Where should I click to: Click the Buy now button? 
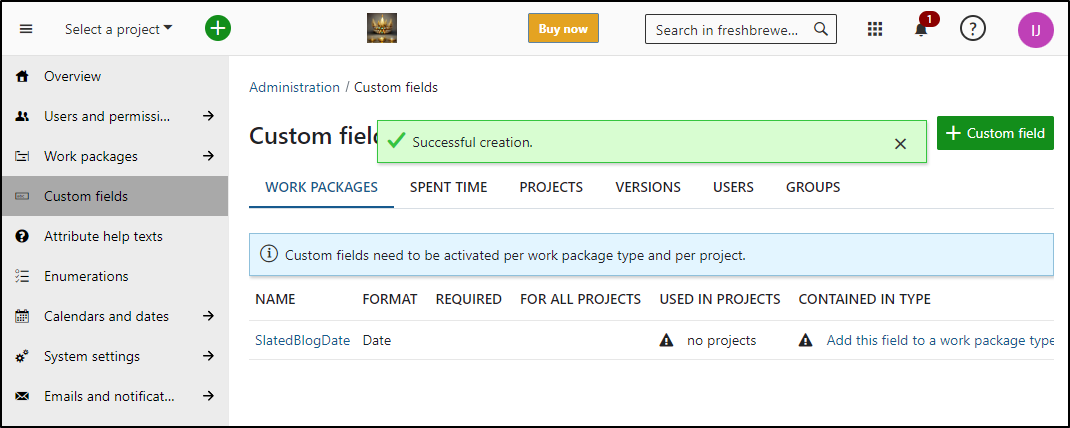point(563,29)
